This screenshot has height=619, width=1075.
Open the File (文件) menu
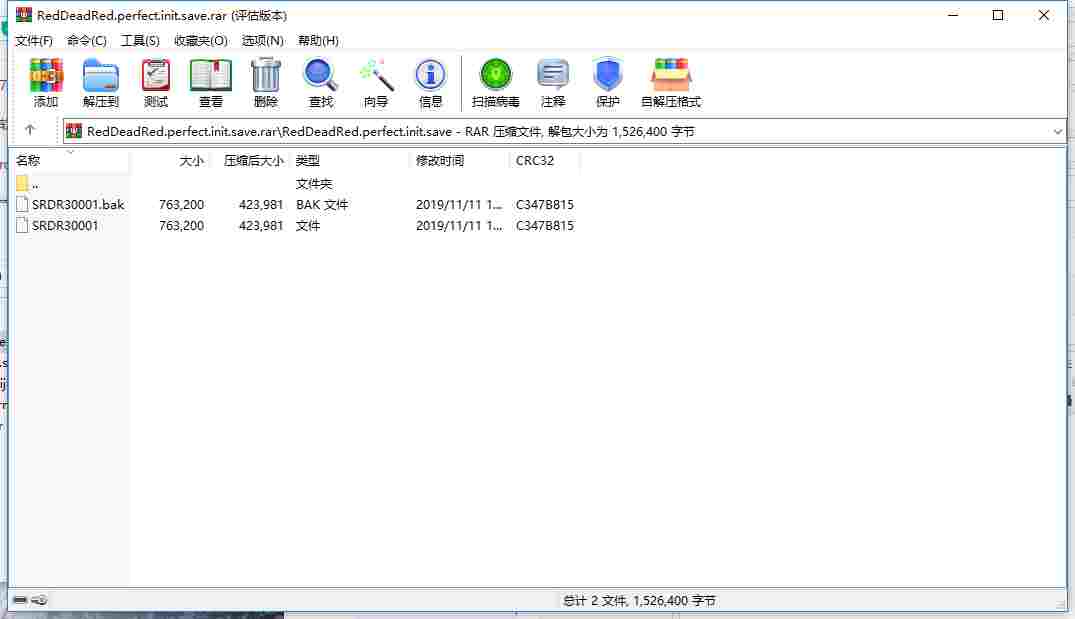coord(34,40)
